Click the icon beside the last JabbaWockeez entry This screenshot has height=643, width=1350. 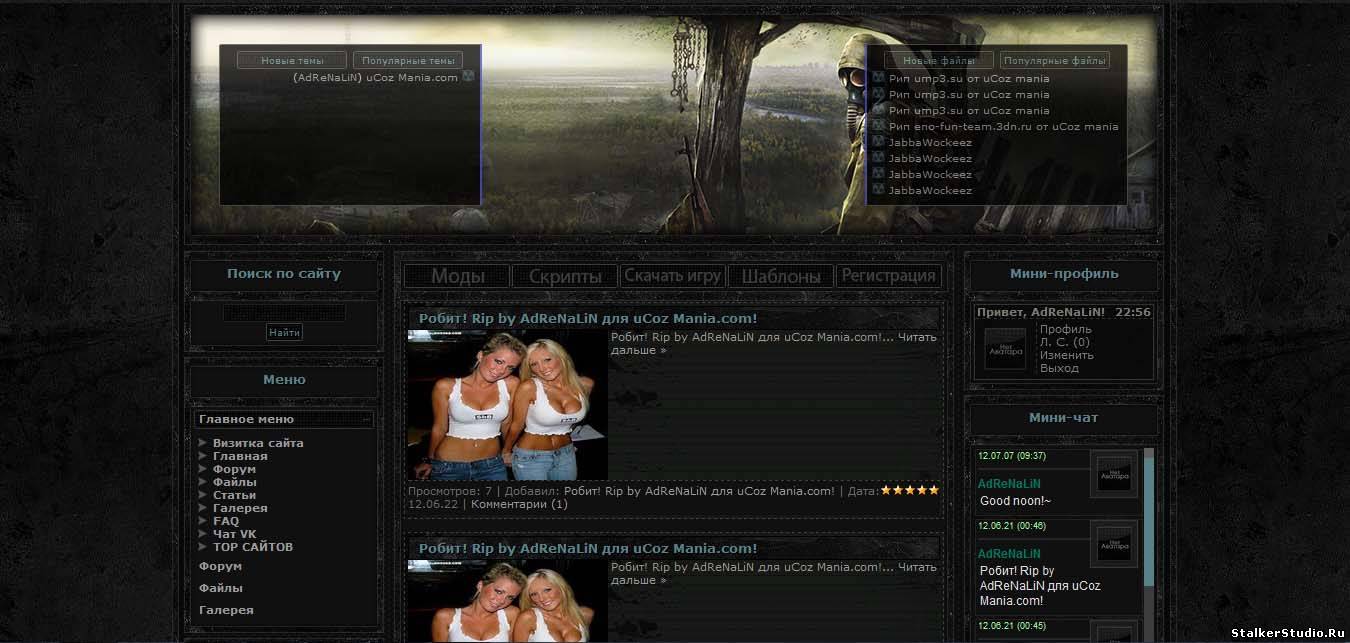tap(878, 190)
